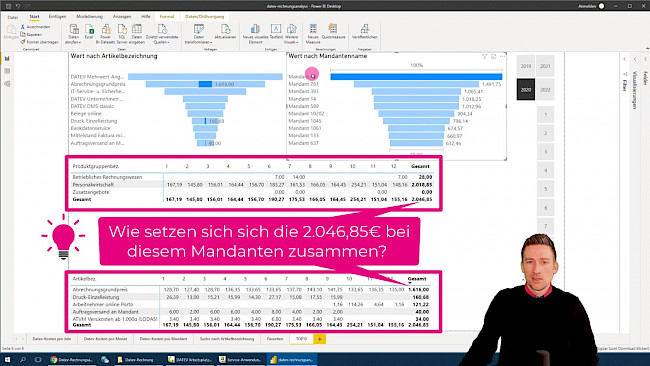
Task: Open the Daten/Drillvorgang ribbon tab
Action: (204, 17)
